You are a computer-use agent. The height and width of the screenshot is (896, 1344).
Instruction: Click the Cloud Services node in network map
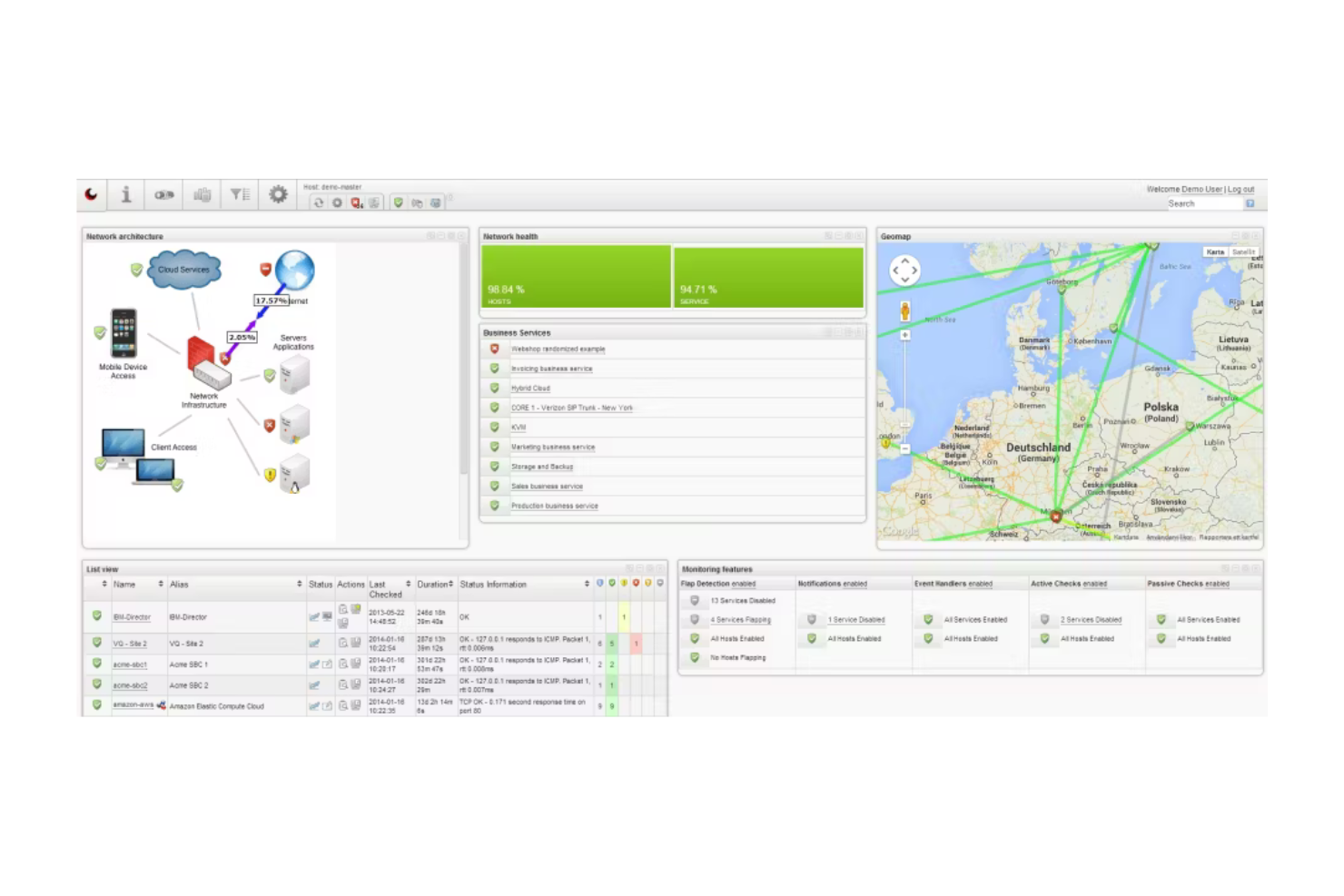[184, 270]
